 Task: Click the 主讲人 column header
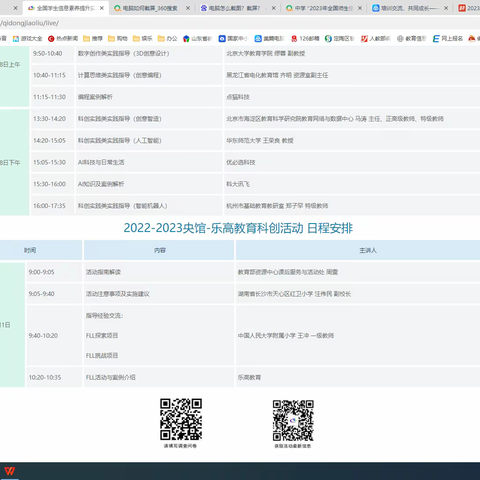pos(358,250)
